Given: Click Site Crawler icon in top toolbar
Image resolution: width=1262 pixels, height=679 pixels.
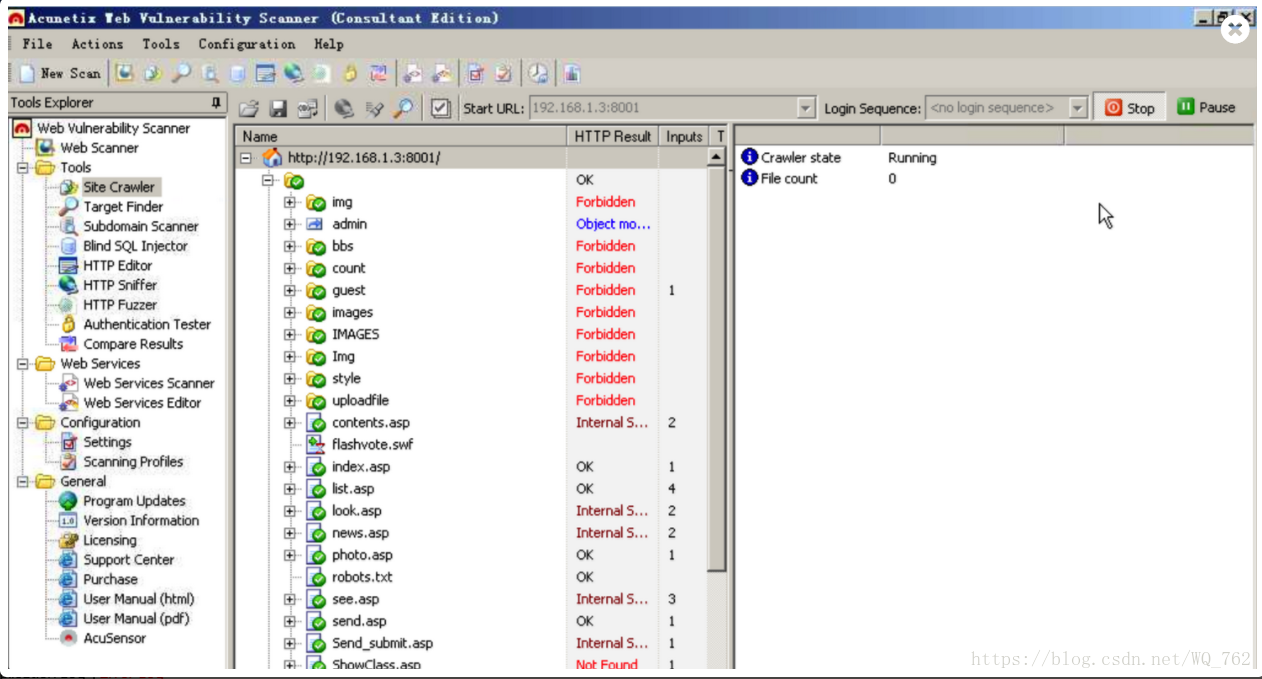Looking at the screenshot, I should coord(153,73).
